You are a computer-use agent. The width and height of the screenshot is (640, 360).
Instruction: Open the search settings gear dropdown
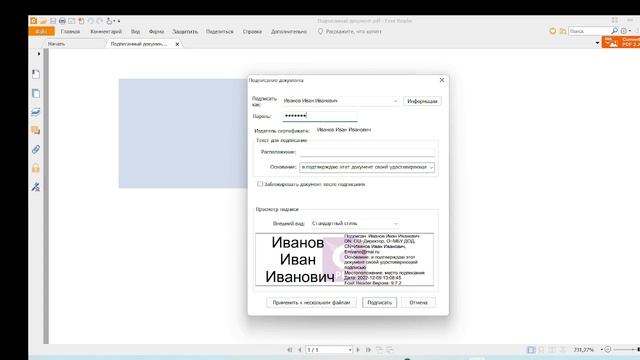pyautogui.click(x=626, y=31)
